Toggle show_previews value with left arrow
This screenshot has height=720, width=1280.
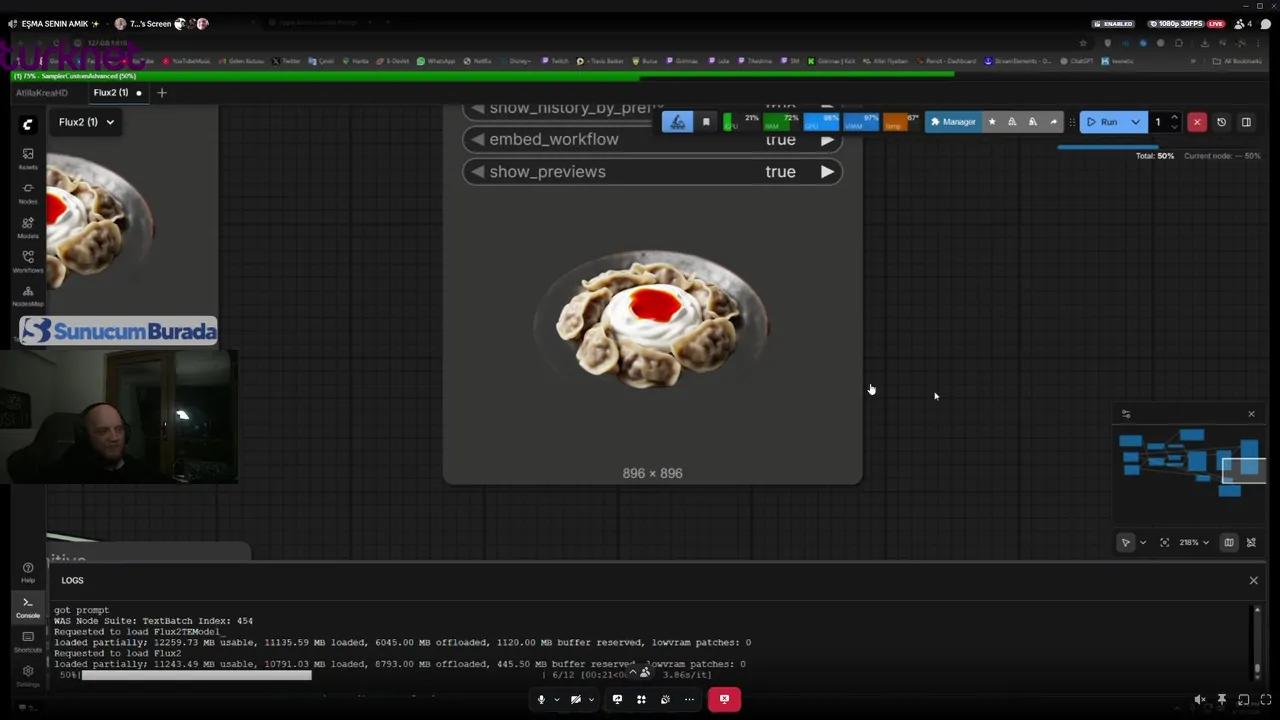point(478,172)
